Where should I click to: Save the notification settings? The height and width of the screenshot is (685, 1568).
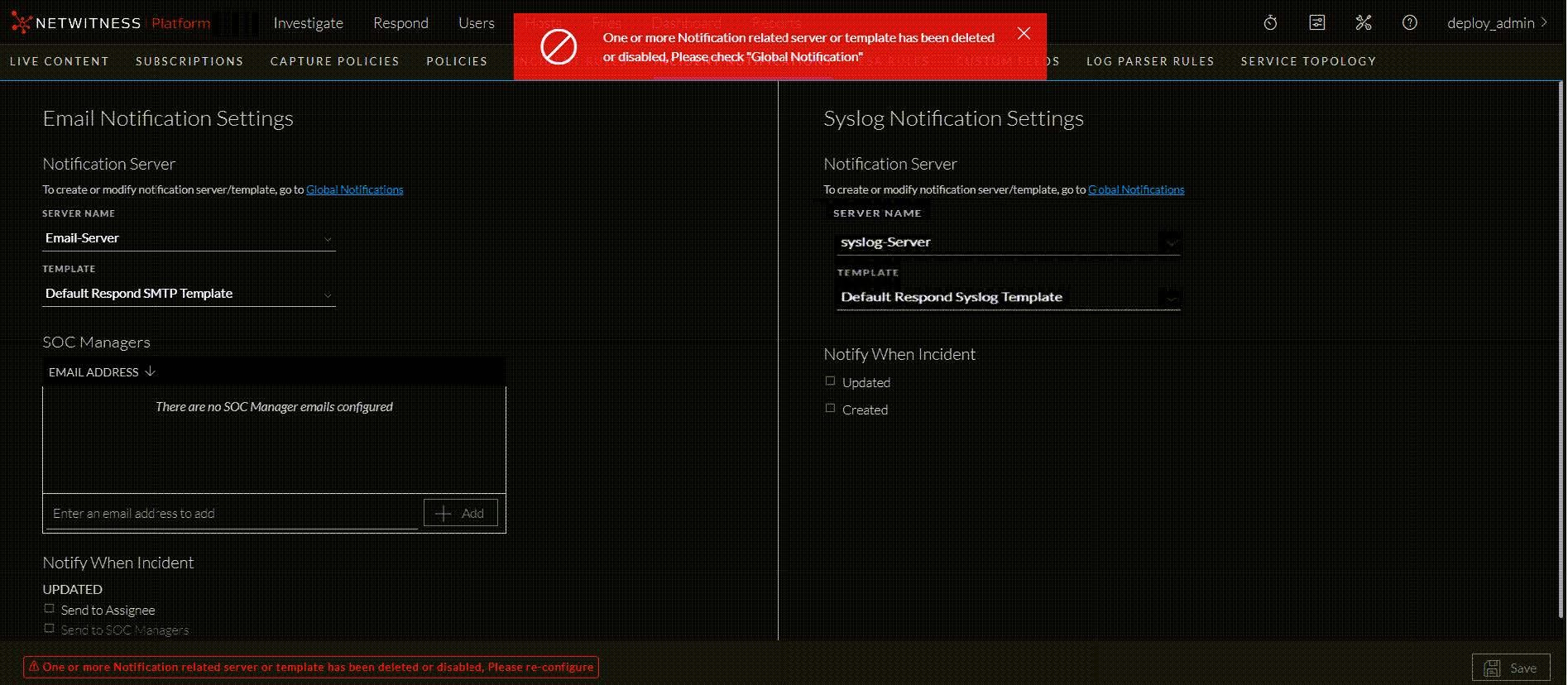coord(1510,668)
